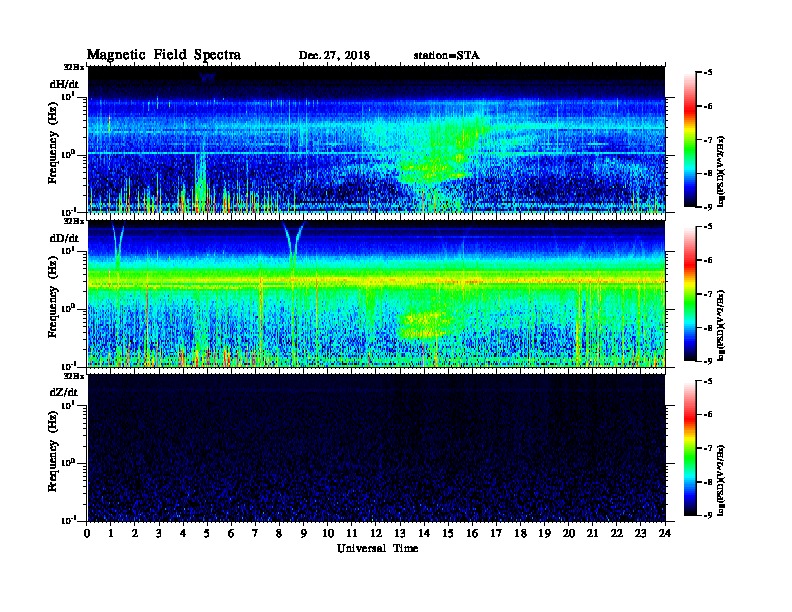Click the dZ/dt spectrogram plot

point(376,448)
